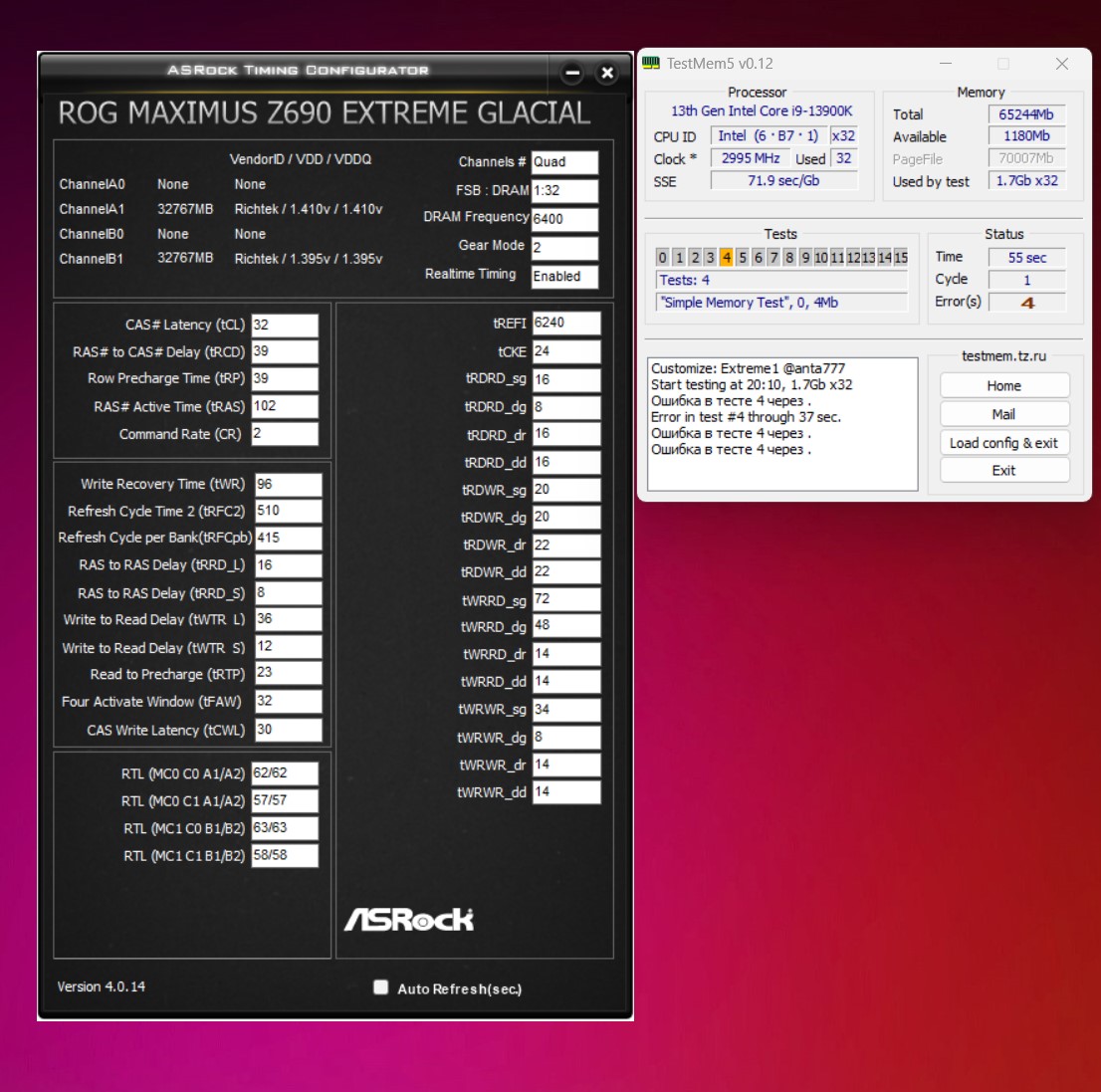This screenshot has height=1092, width=1101.
Task: Click the RTL (MC1 C1 B1/B2) field
Action: coord(285,855)
